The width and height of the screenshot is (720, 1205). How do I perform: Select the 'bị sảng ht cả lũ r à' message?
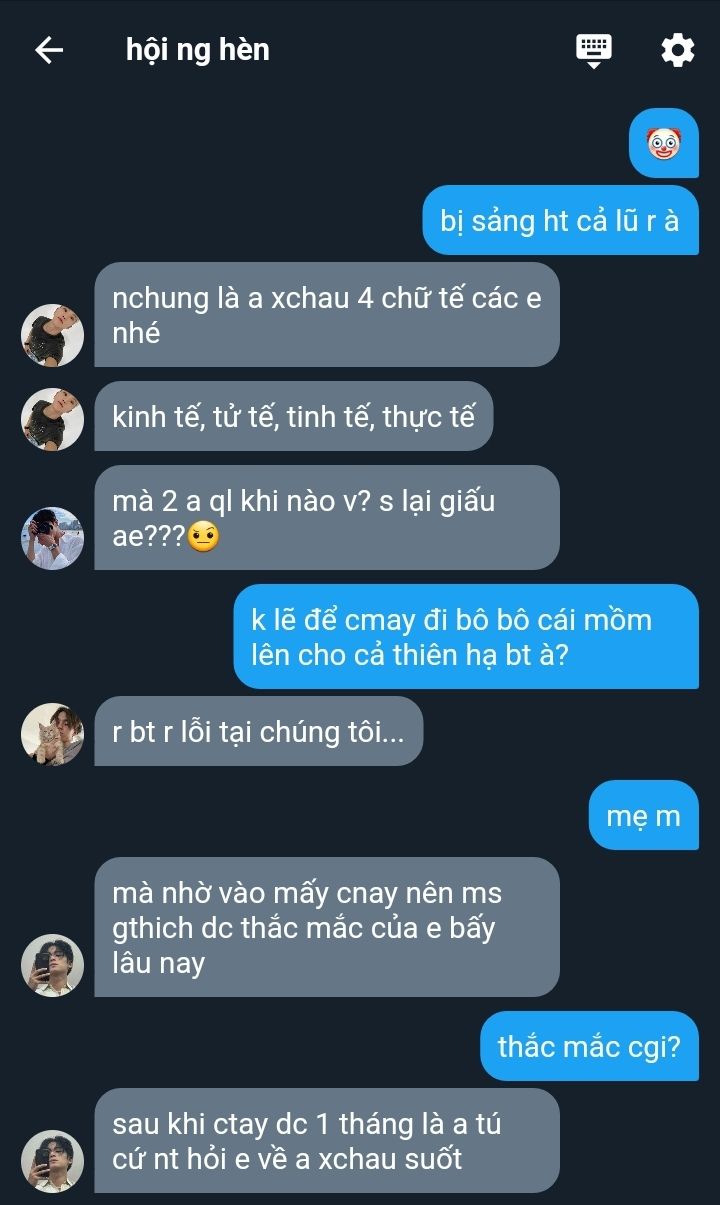[560, 220]
